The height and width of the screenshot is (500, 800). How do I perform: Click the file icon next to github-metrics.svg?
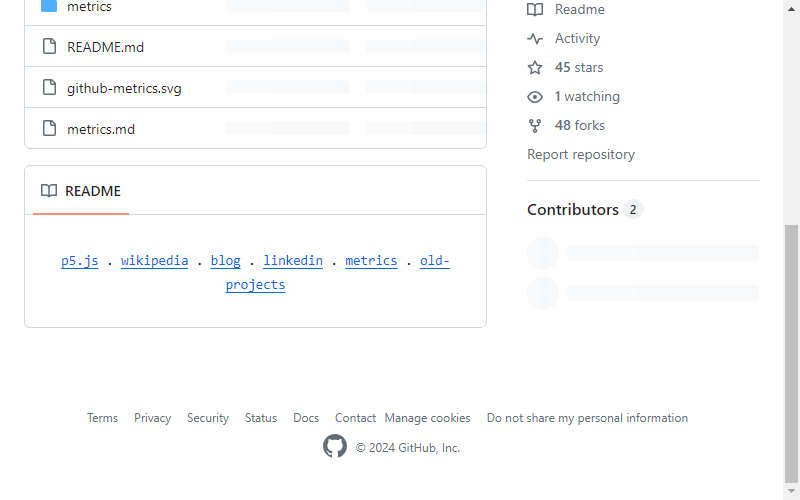coord(49,88)
